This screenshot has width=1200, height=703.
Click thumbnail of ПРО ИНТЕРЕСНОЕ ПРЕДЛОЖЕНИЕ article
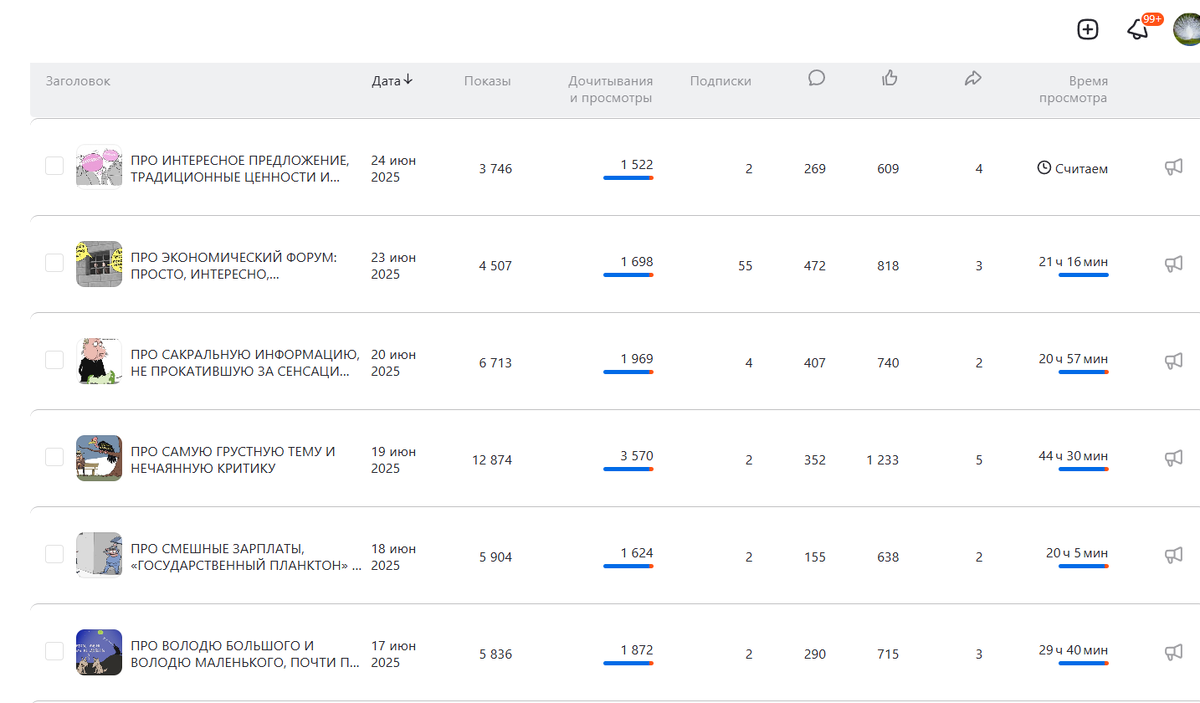(99, 166)
